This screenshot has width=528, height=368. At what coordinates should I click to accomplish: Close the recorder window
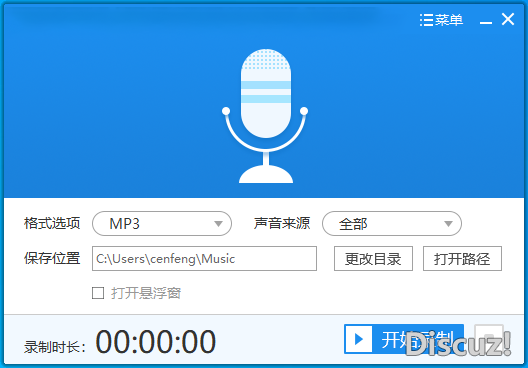click(508, 19)
